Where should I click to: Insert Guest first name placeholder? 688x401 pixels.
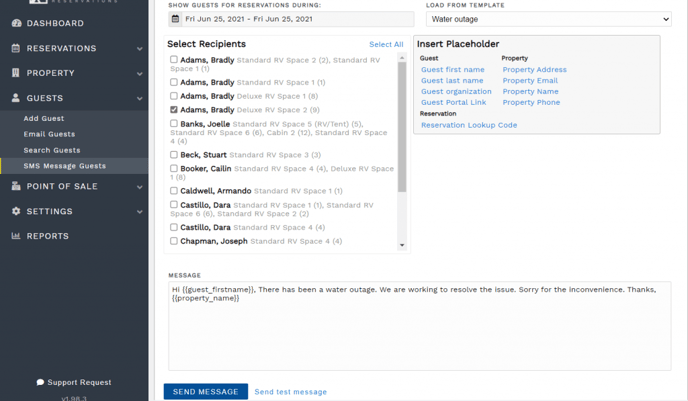click(x=453, y=69)
